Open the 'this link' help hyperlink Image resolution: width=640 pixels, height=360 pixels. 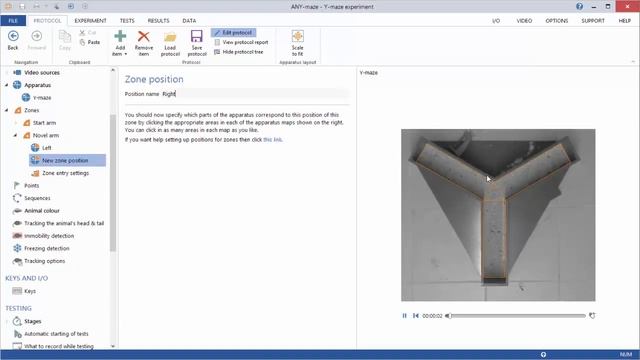pos(272,140)
